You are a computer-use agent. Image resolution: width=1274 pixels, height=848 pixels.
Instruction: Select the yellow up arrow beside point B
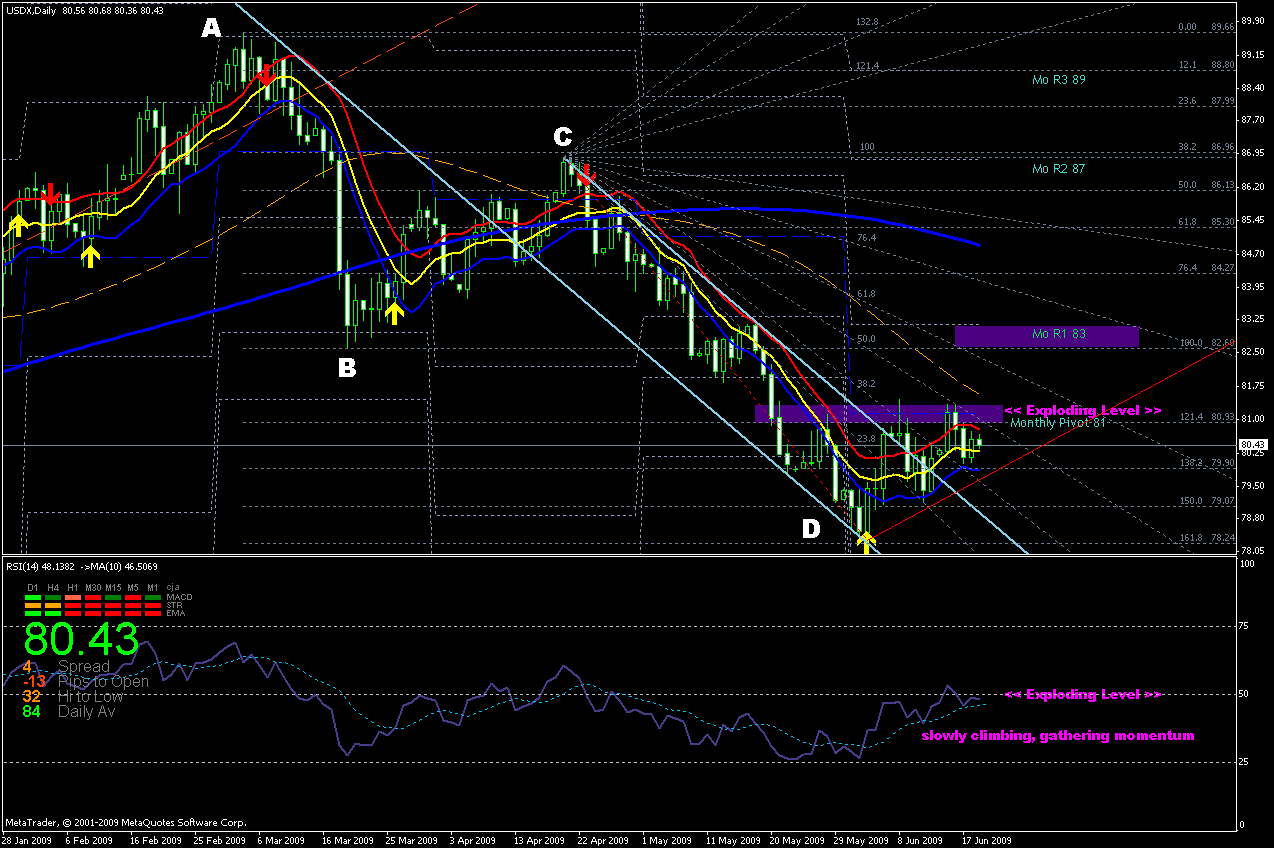(394, 313)
